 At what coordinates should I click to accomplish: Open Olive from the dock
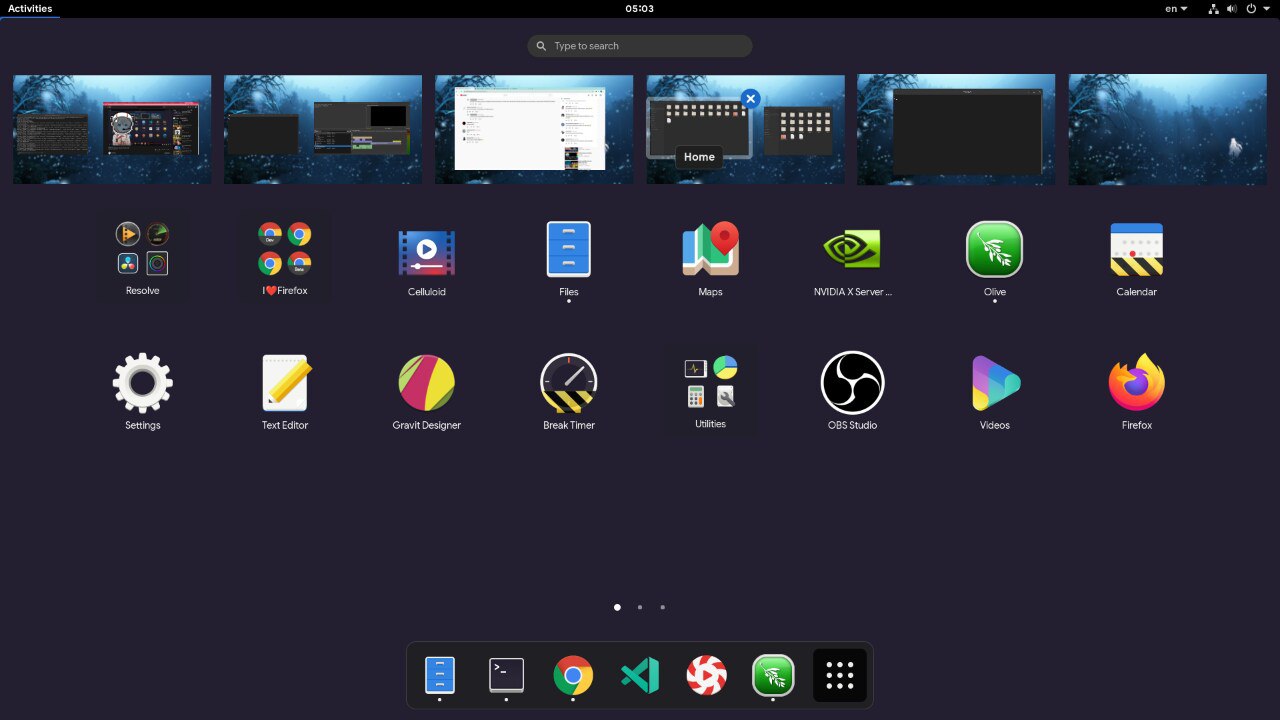[773, 676]
